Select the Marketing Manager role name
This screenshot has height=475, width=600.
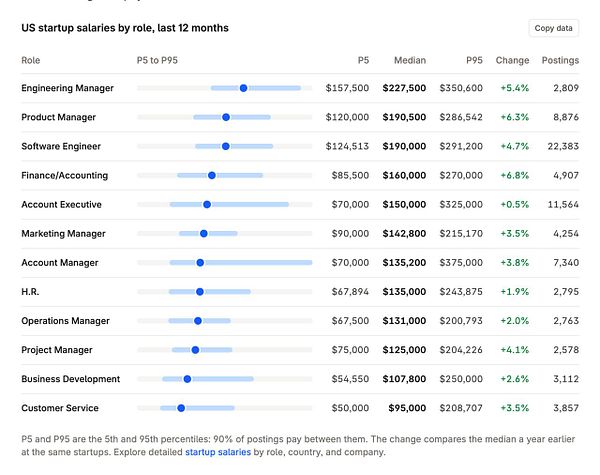[x=63, y=233]
